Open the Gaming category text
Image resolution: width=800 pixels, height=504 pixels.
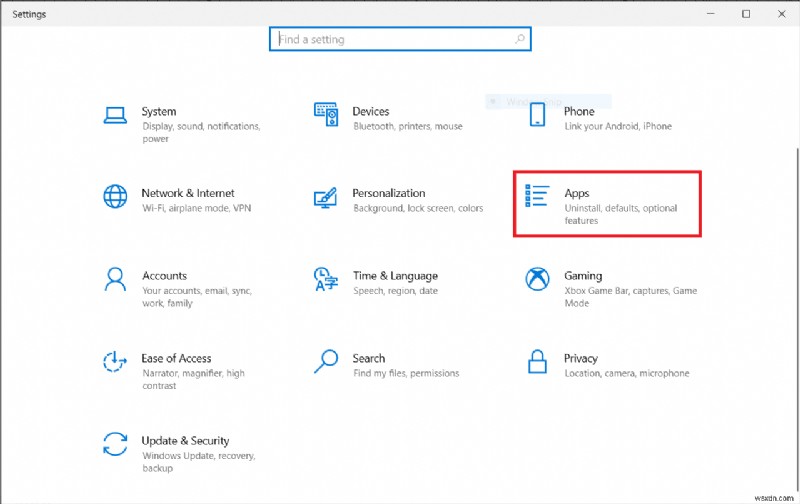(583, 275)
